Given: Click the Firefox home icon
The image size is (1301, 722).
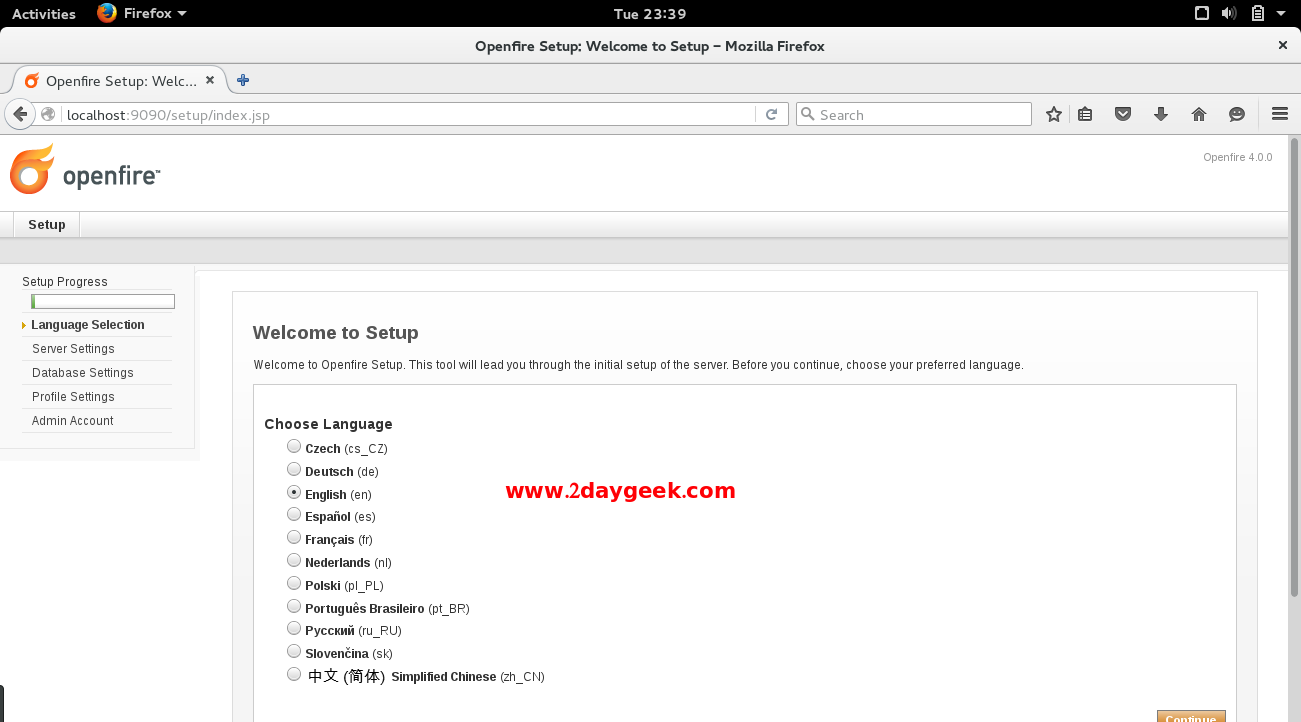Looking at the screenshot, I should tap(1199, 114).
